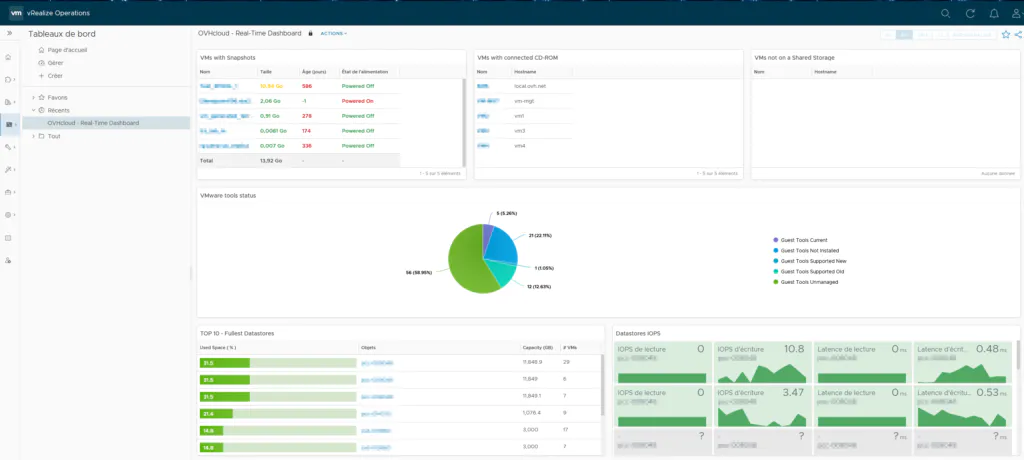
Task: Click the 1,076.4 capacity cell
Action: (532, 414)
